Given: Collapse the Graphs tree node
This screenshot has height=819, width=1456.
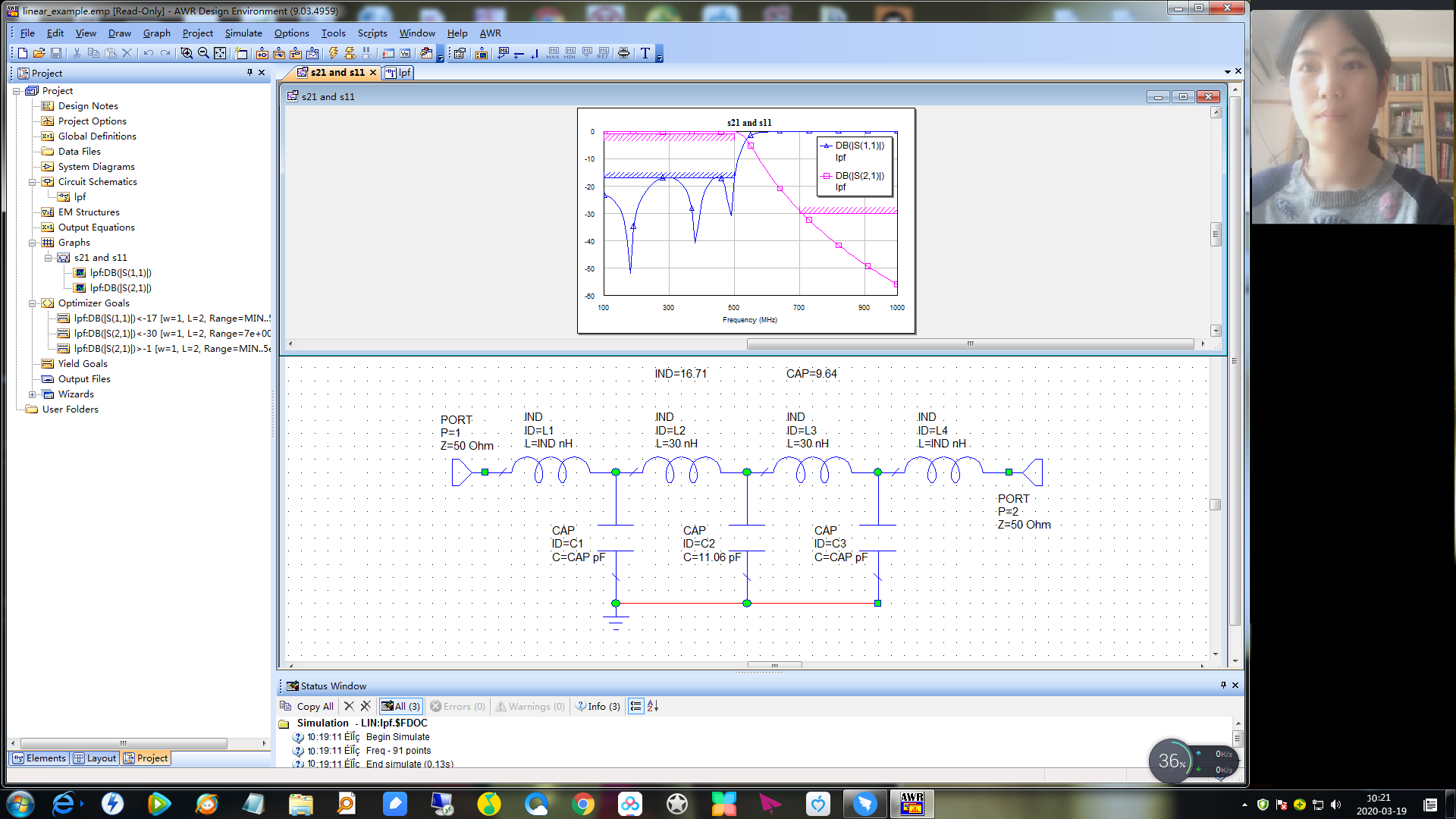Looking at the screenshot, I should pos(32,243).
